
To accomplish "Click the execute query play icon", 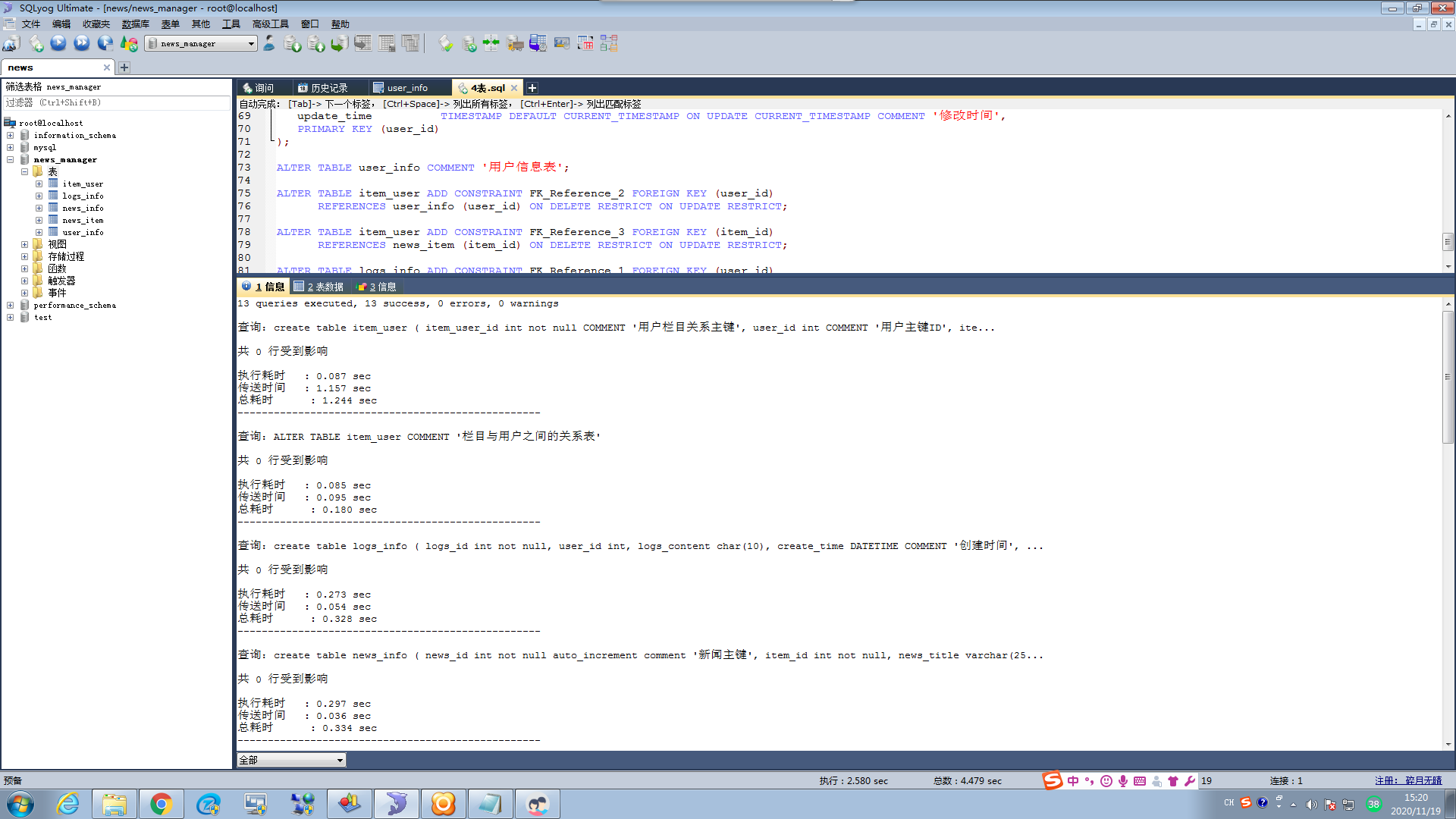I will [58, 43].
